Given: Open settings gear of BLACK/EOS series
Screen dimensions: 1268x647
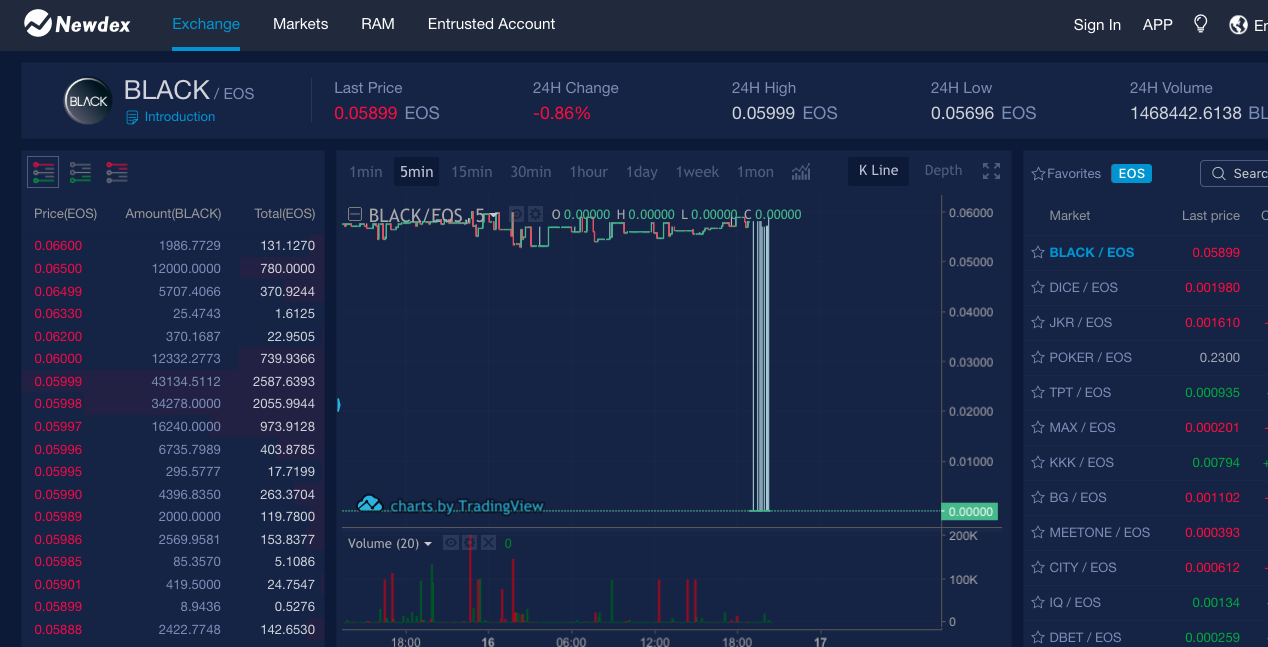Looking at the screenshot, I should tap(535, 214).
